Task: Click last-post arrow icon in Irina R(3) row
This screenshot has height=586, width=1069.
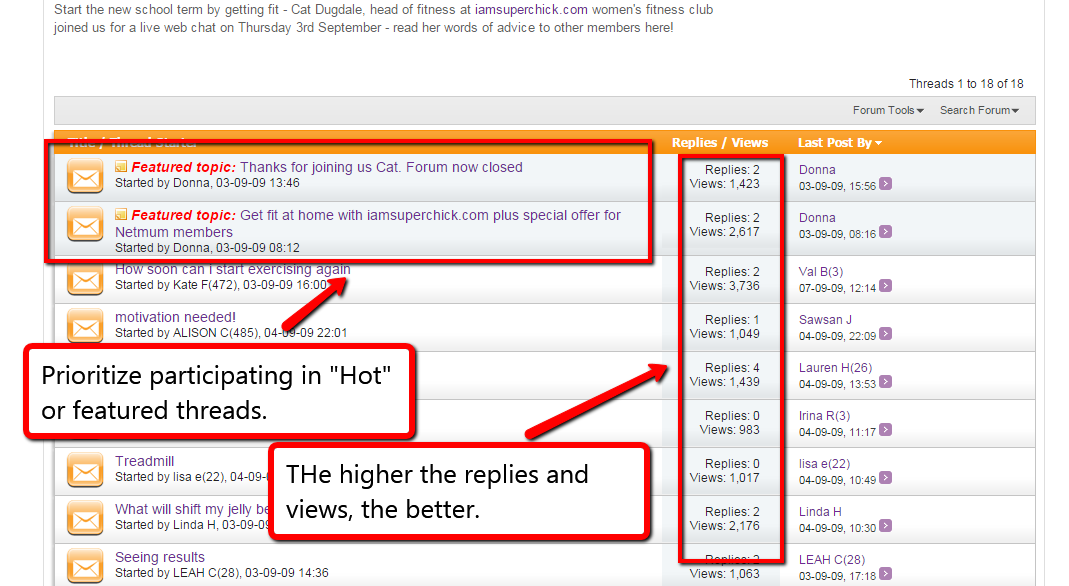Action: pyautogui.click(x=885, y=432)
